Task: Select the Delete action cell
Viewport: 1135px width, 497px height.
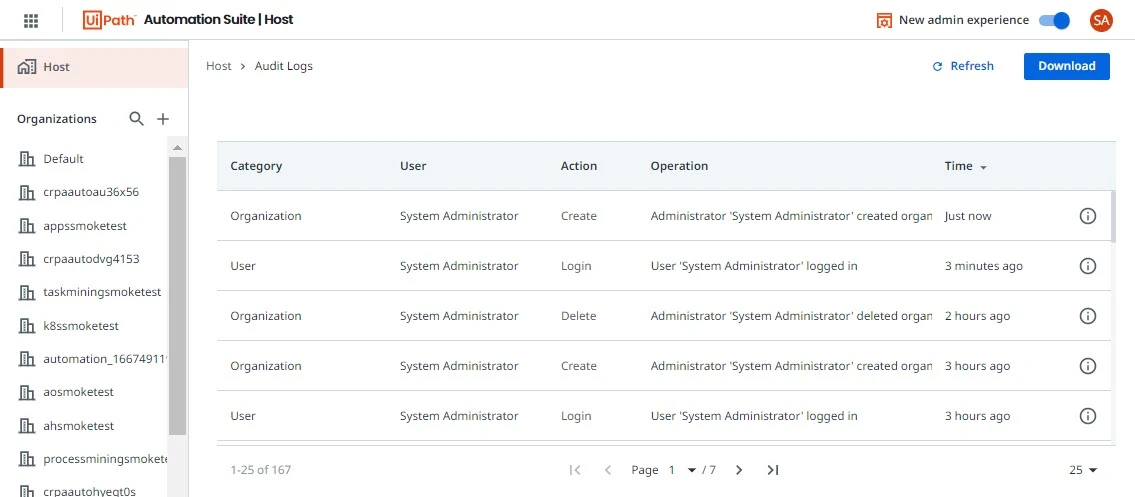Action: (578, 316)
